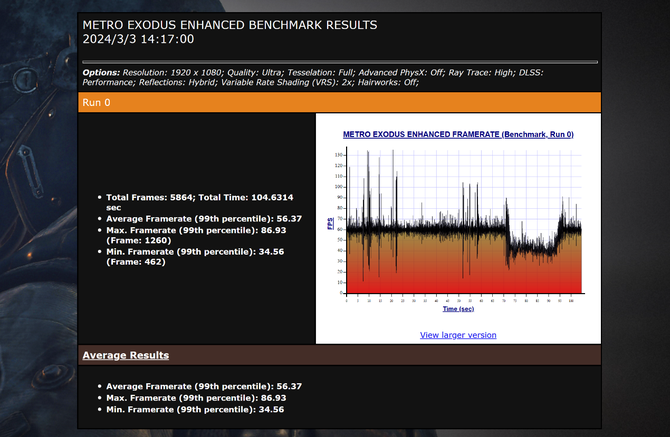
Task: Open the 'View larger version' link
Action: coord(458,335)
